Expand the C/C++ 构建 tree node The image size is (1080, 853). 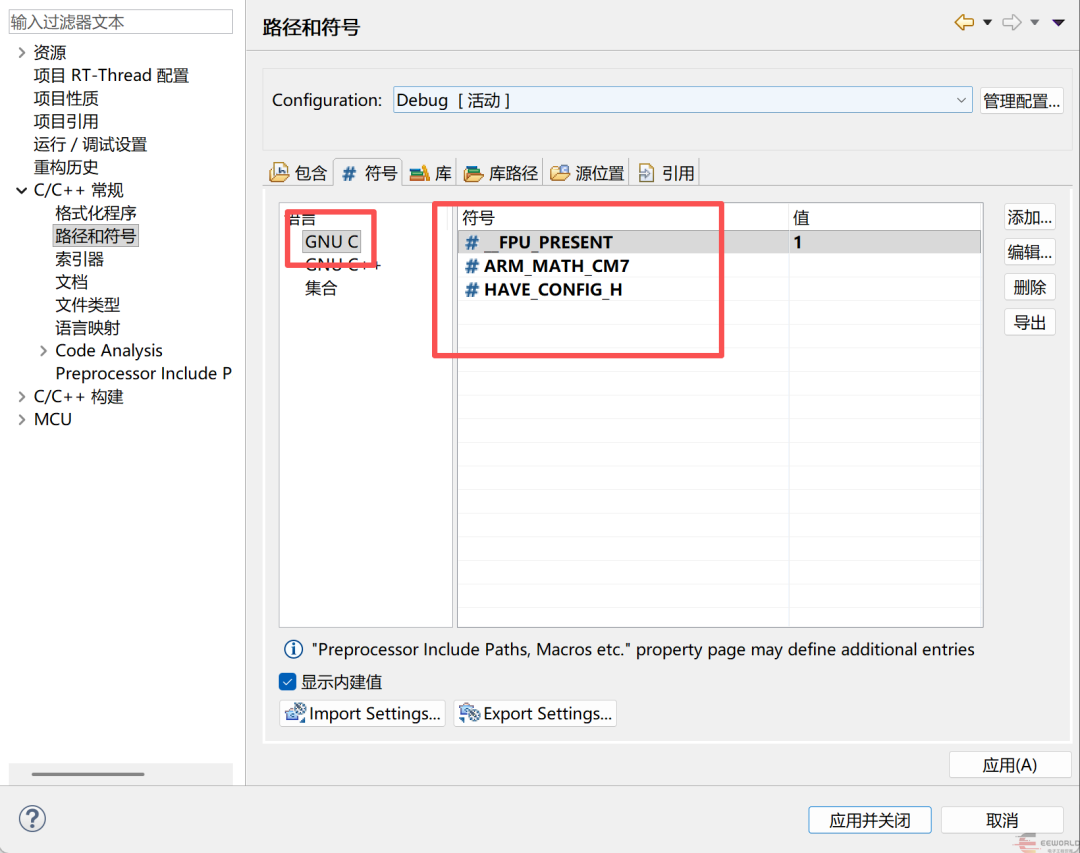[x=21, y=397]
